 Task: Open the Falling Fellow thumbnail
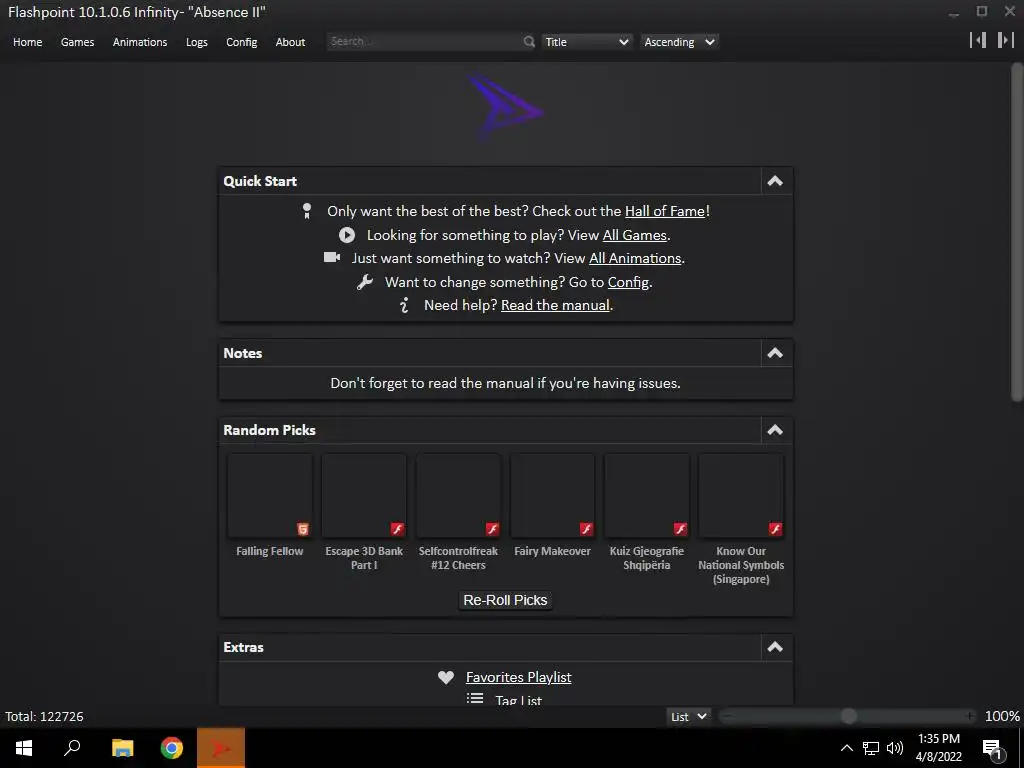270,496
